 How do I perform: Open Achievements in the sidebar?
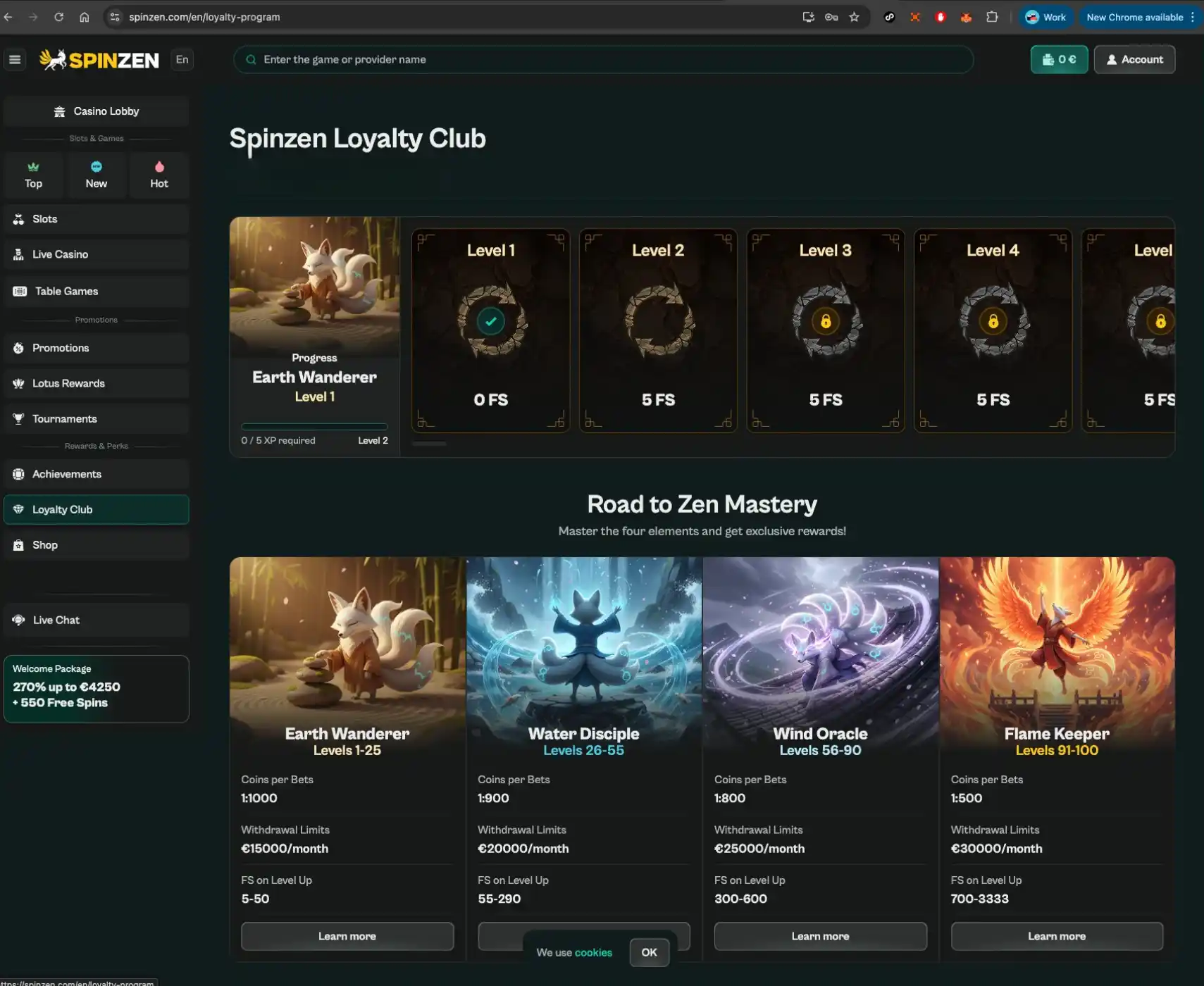97,474
